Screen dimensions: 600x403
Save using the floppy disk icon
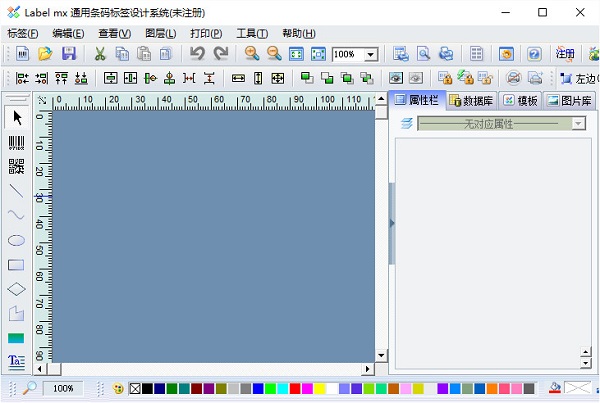(69, 54)
